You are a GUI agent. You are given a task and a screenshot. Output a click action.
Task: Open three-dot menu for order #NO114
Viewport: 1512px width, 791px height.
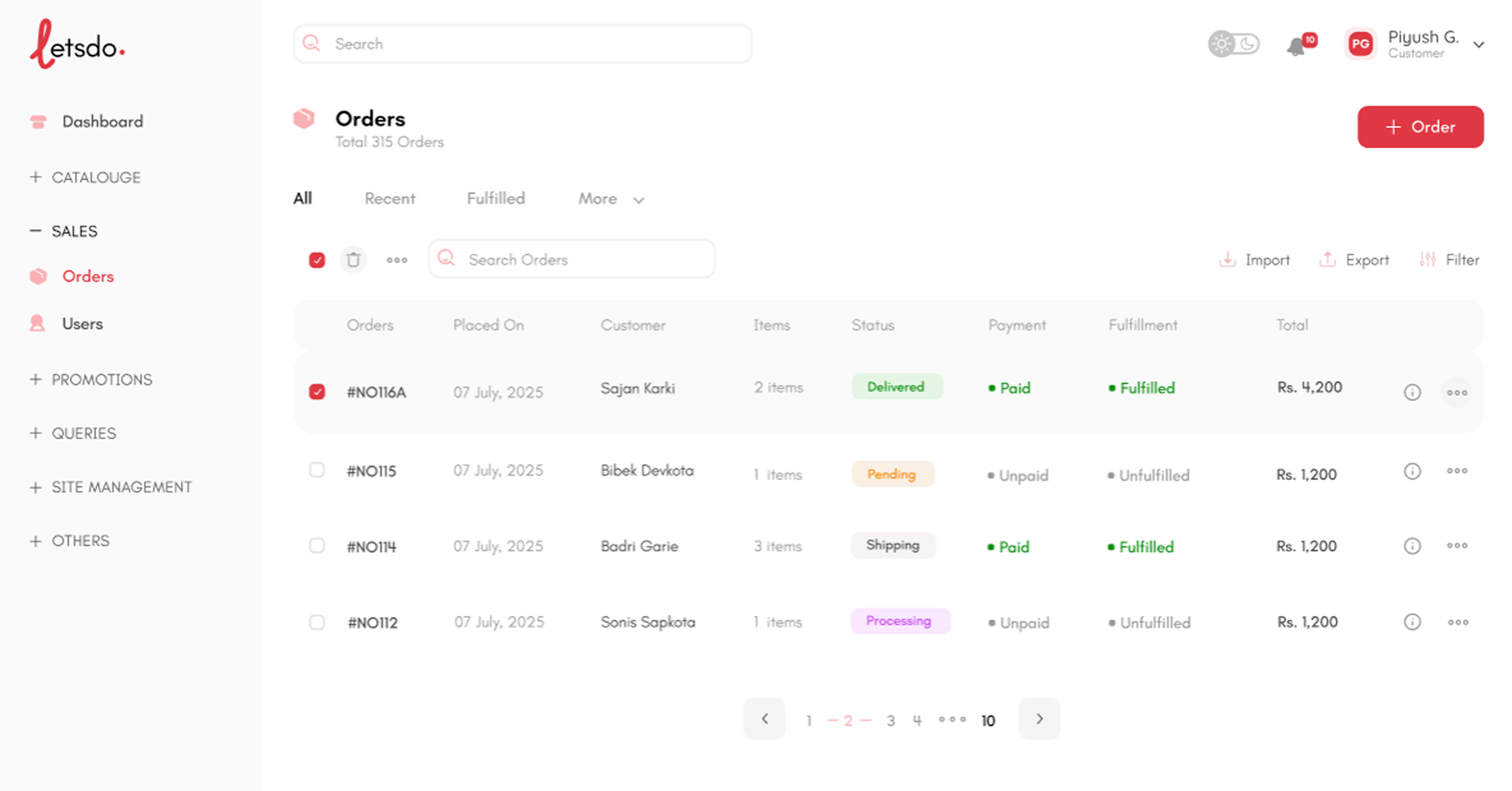(1457, 546)
